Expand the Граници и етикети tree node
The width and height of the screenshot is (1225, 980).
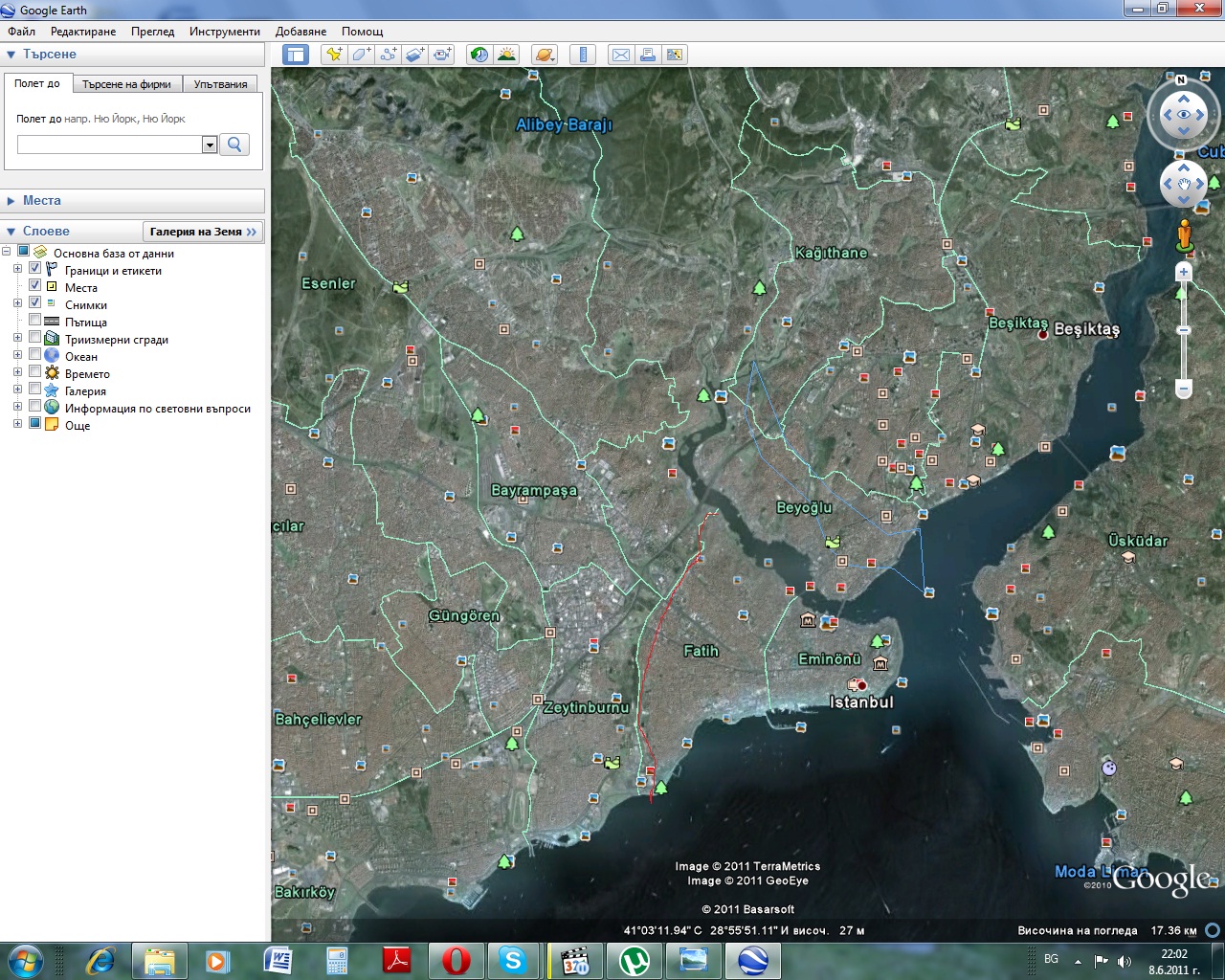pos(17,270)
